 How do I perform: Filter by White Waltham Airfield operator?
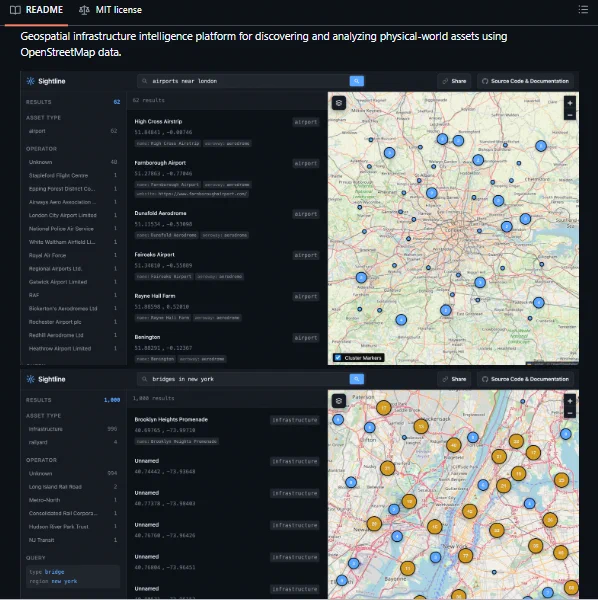coord(73,242)
